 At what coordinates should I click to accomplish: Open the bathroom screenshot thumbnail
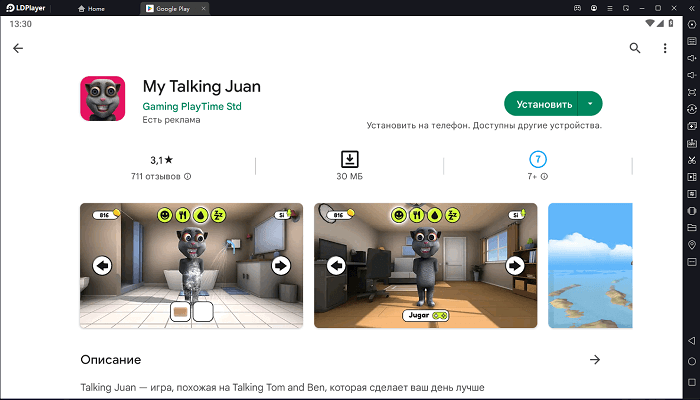coord(192,266)
